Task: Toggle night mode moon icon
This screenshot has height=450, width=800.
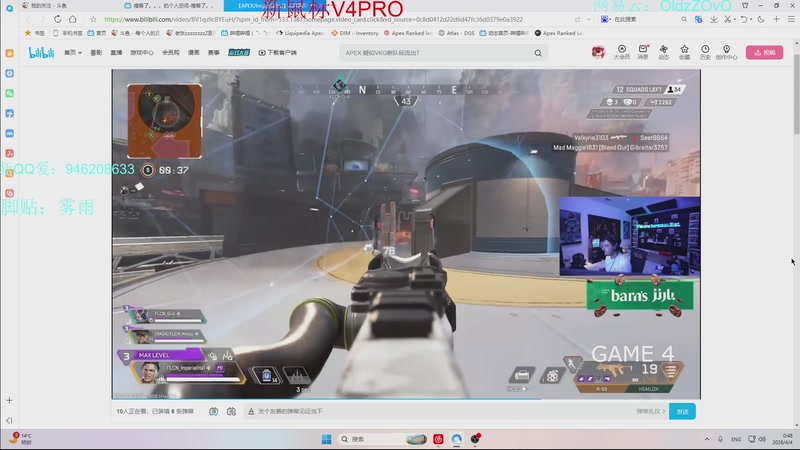Action: [761, 19]
